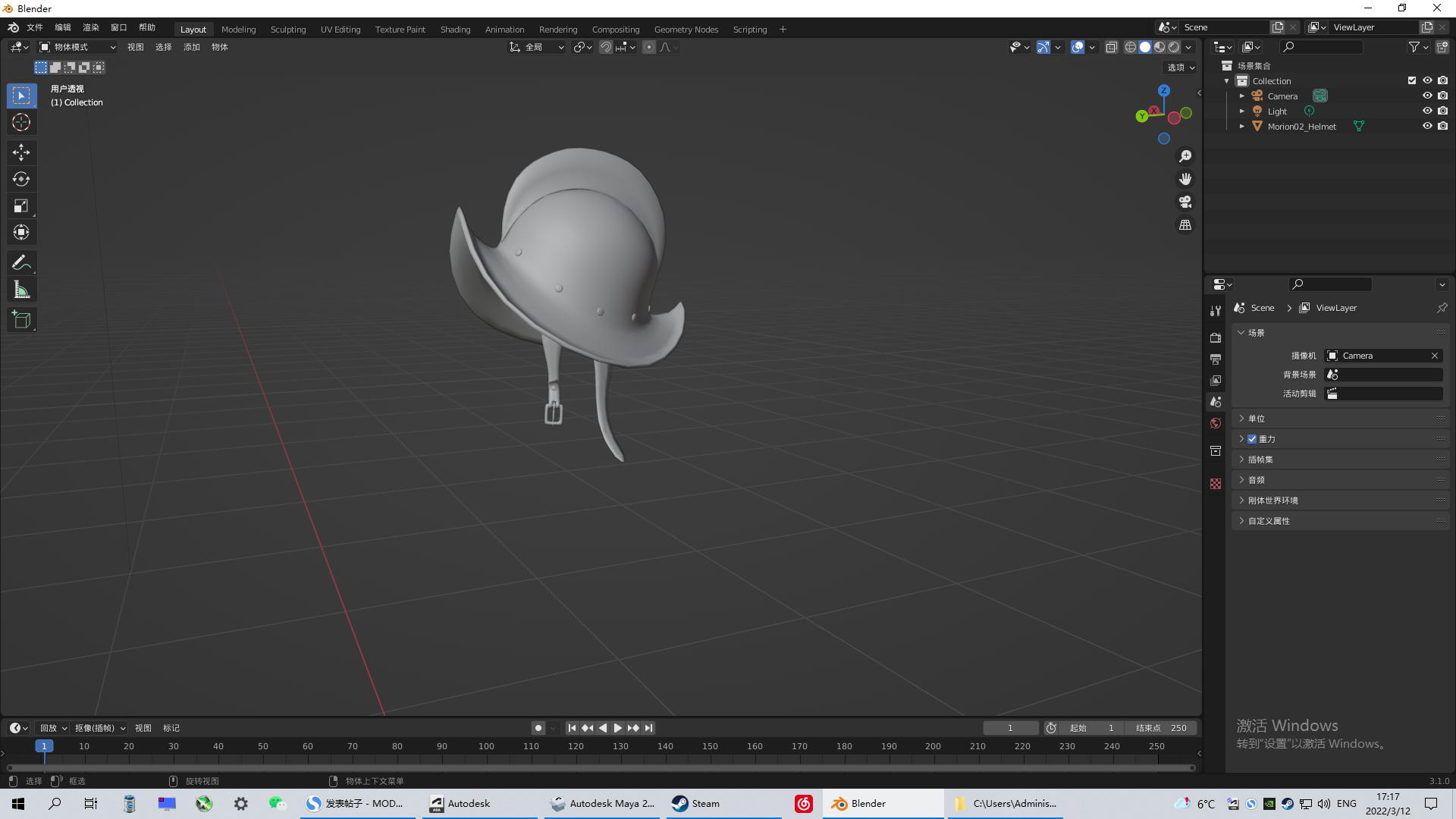Viewport: 1456px width, 819px height.
Task: Pick the Annotate pencil tool
Action: [21, 263]
